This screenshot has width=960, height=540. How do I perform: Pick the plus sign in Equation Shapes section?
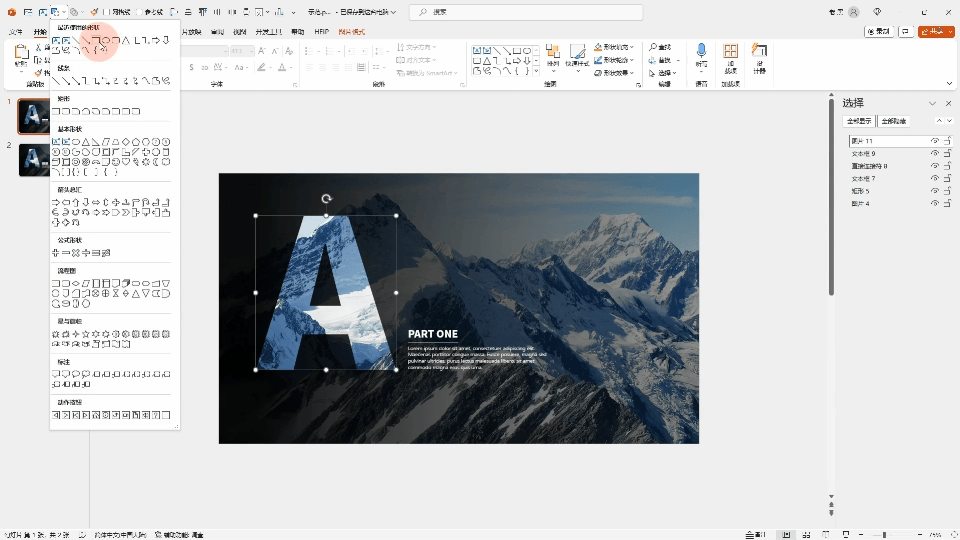pyautogui.click(x=56, y=253)
